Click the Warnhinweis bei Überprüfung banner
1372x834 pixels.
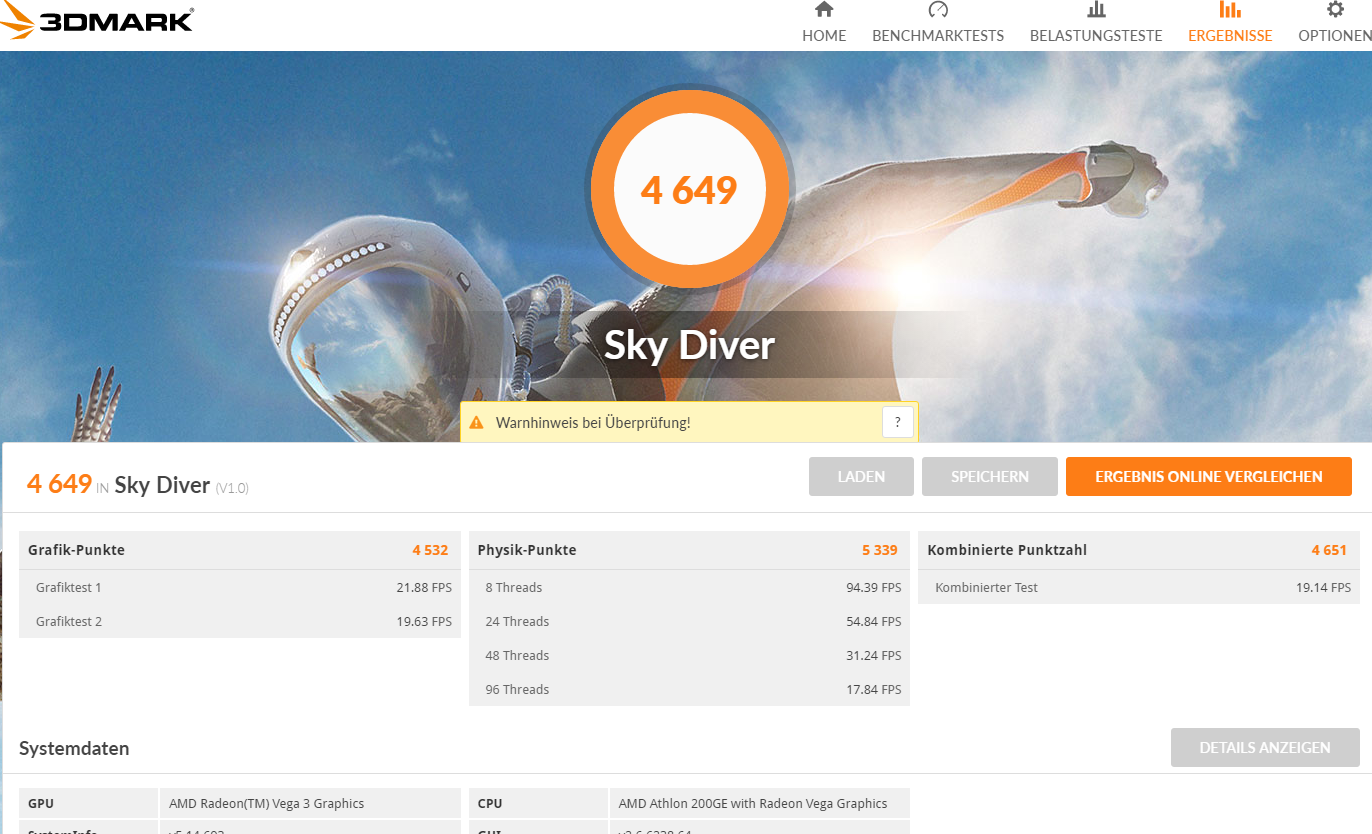(x=689, y=422)
